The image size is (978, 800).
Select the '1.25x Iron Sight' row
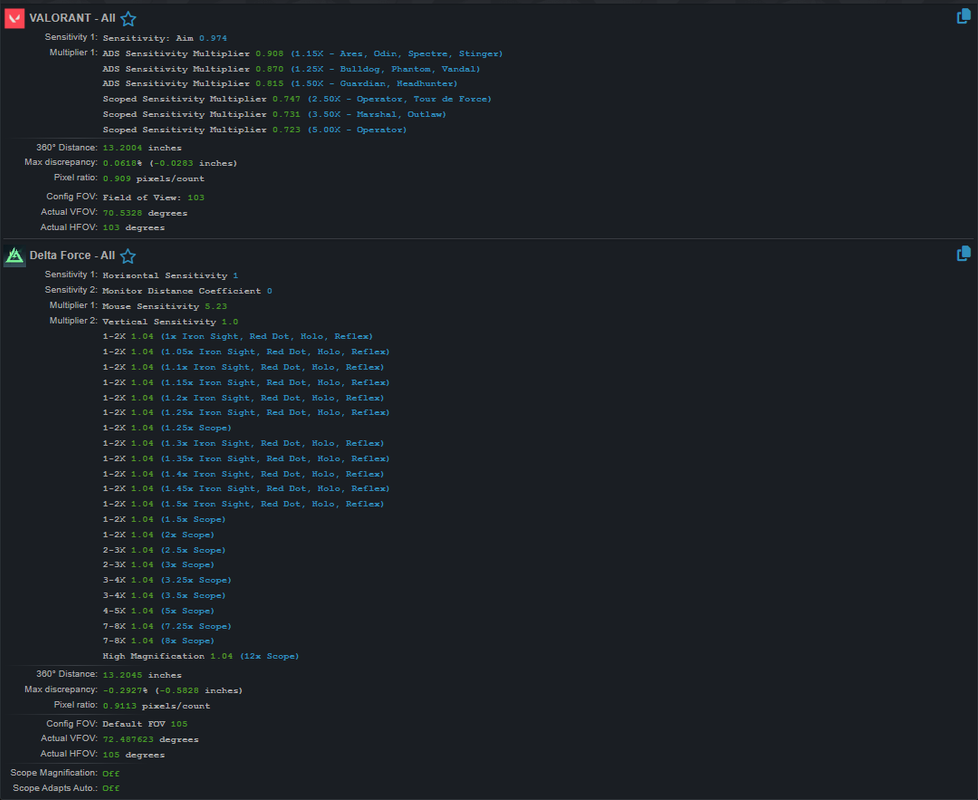246,413
